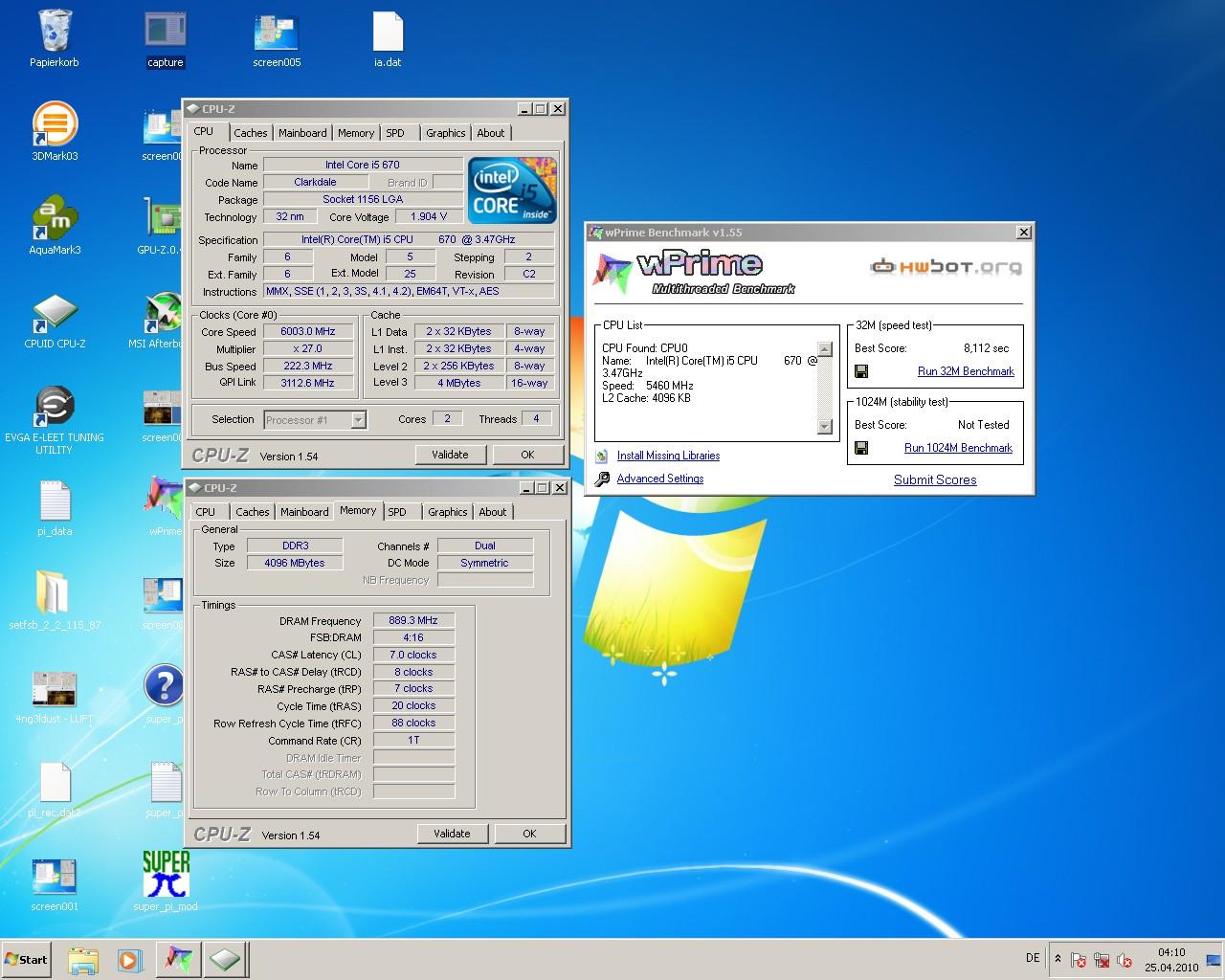Open the Start menu
This screenshot has height=980, width=1225.
26,959
